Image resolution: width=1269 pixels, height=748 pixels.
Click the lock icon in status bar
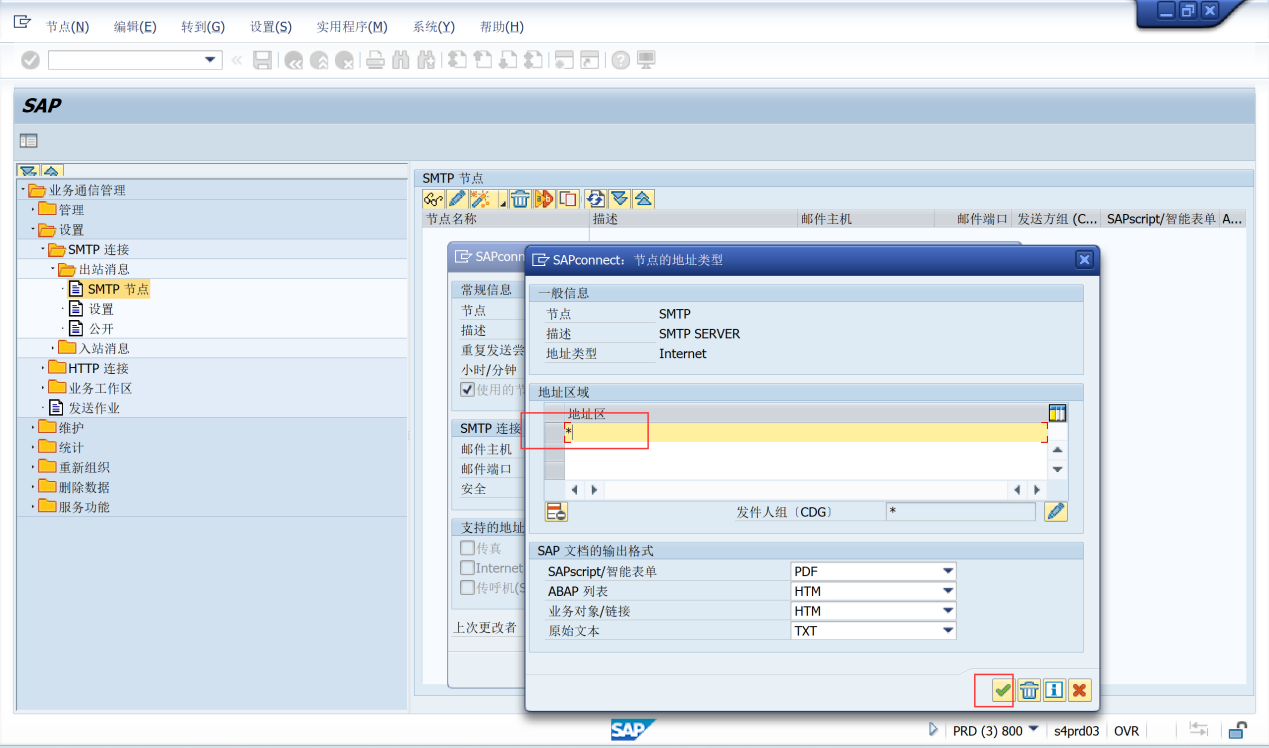coord(1238,730)
